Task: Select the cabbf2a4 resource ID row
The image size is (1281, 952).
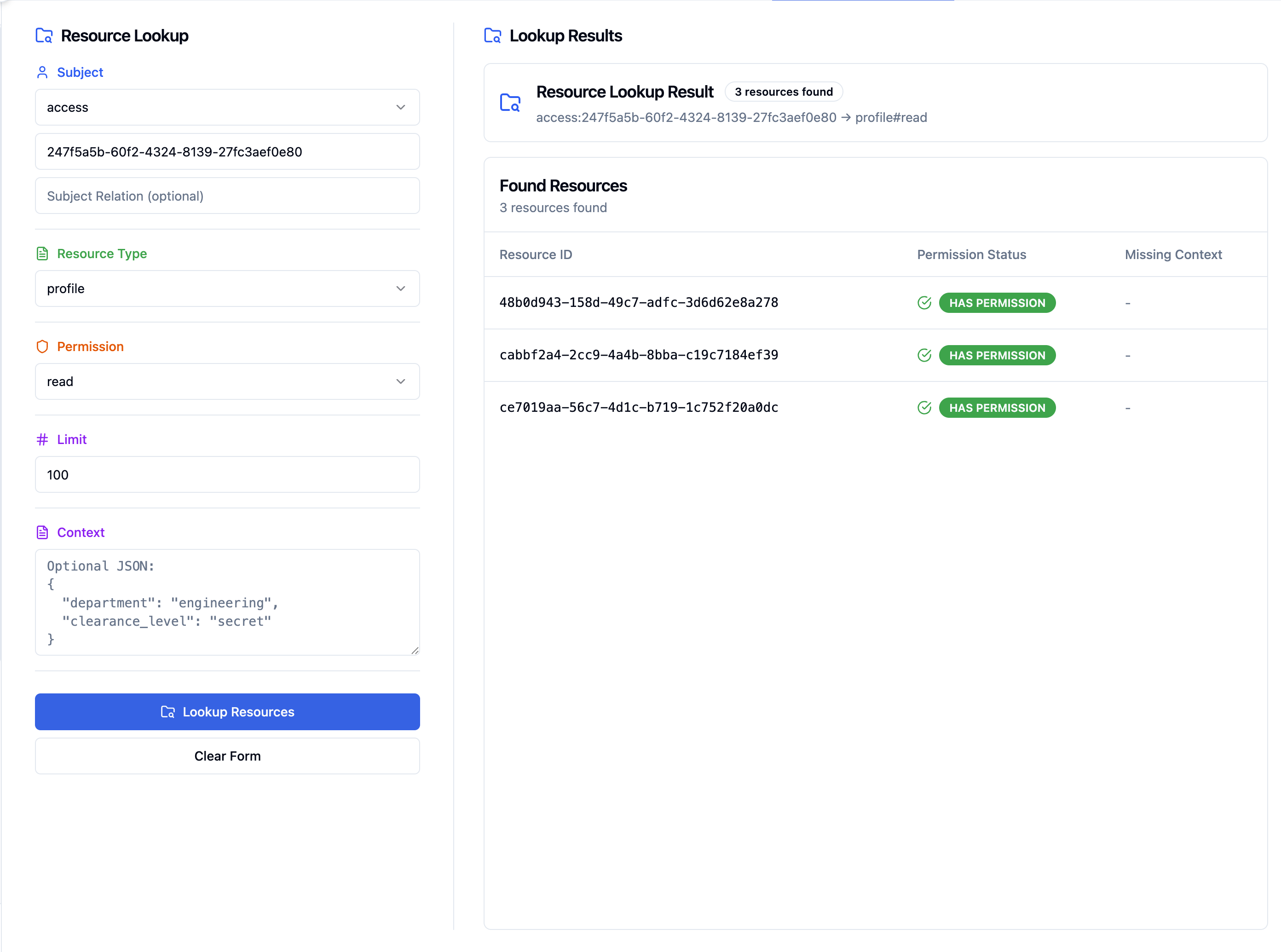Action: tap(639, 355)
